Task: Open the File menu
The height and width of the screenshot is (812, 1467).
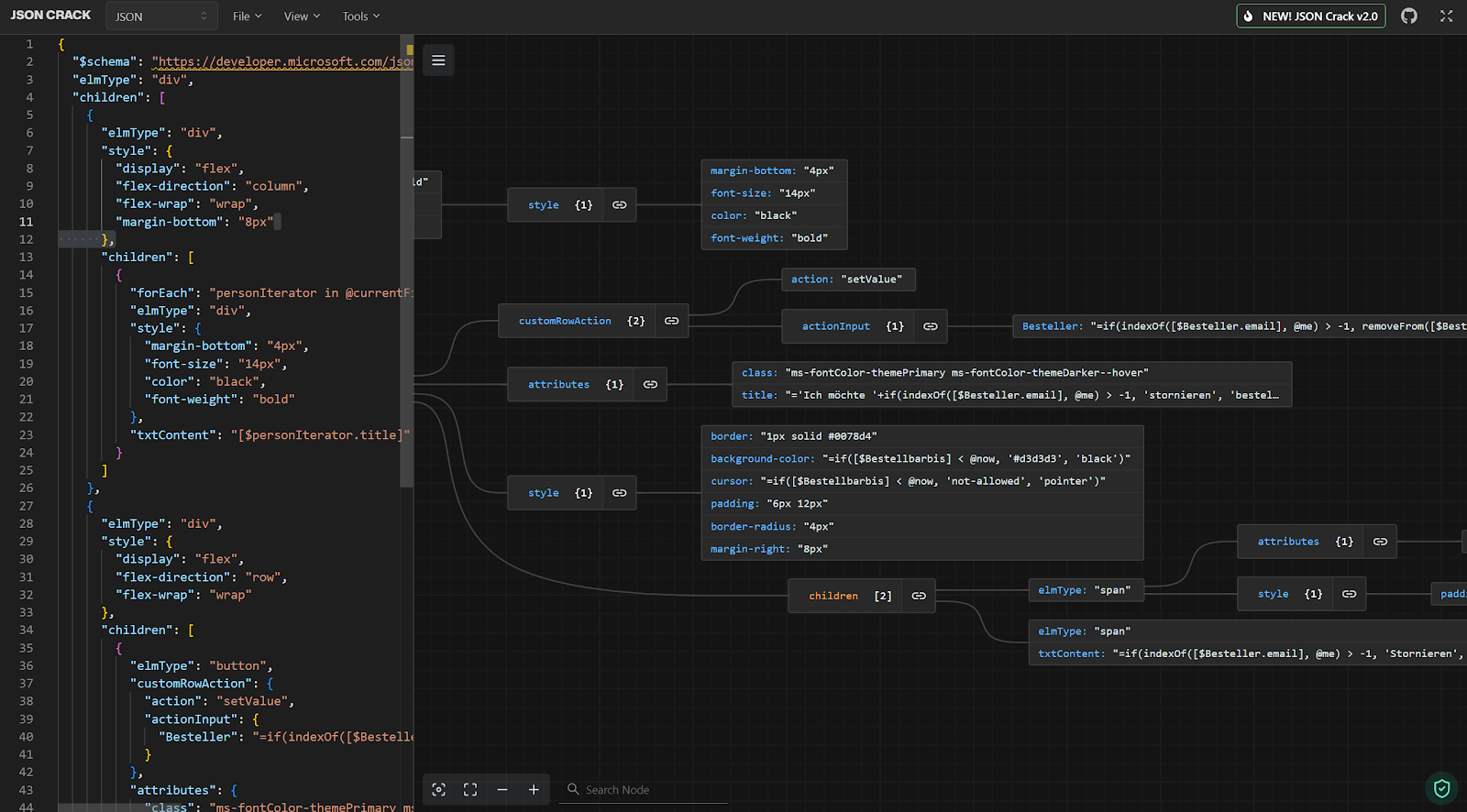Action: click(247, 16)
